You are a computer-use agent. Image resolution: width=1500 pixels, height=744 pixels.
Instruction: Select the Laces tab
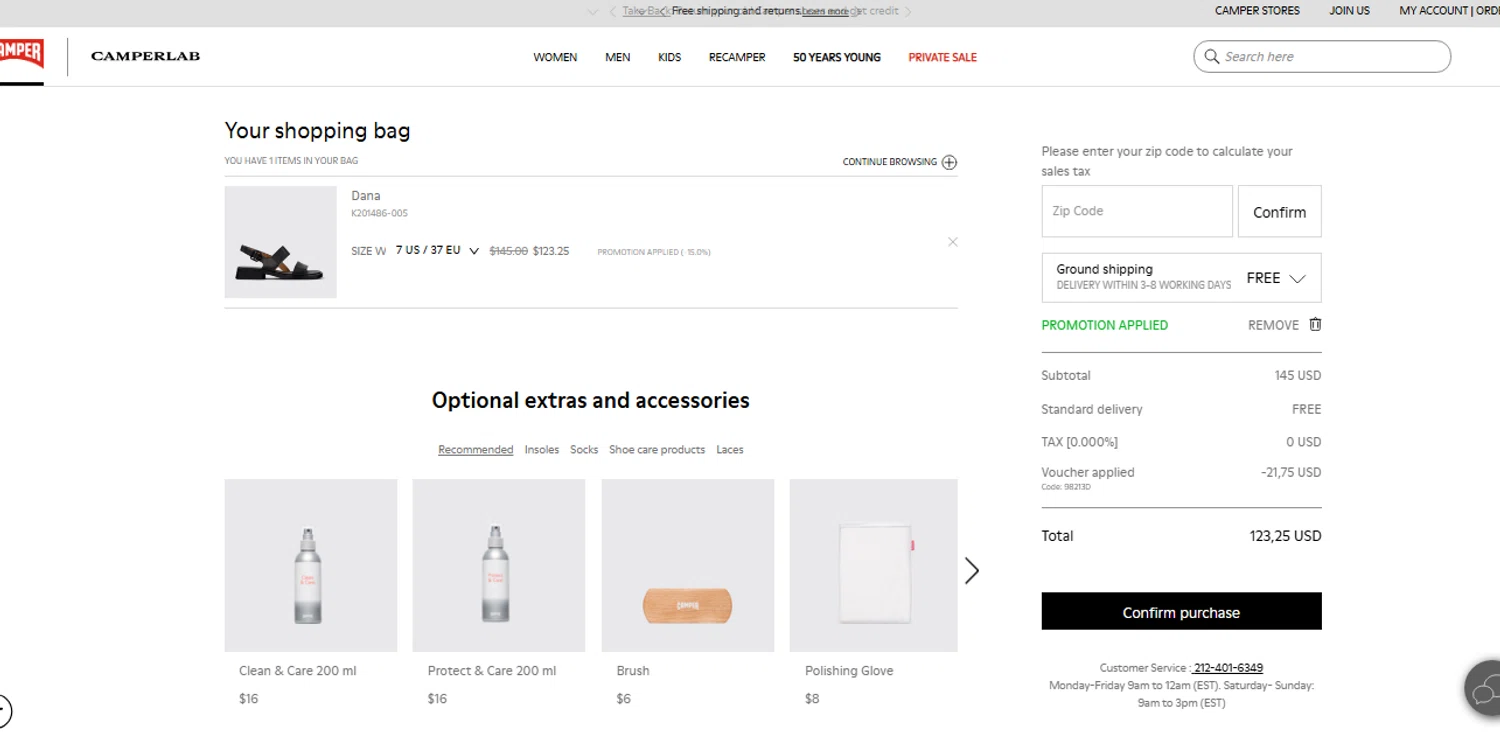coord(730,450)
